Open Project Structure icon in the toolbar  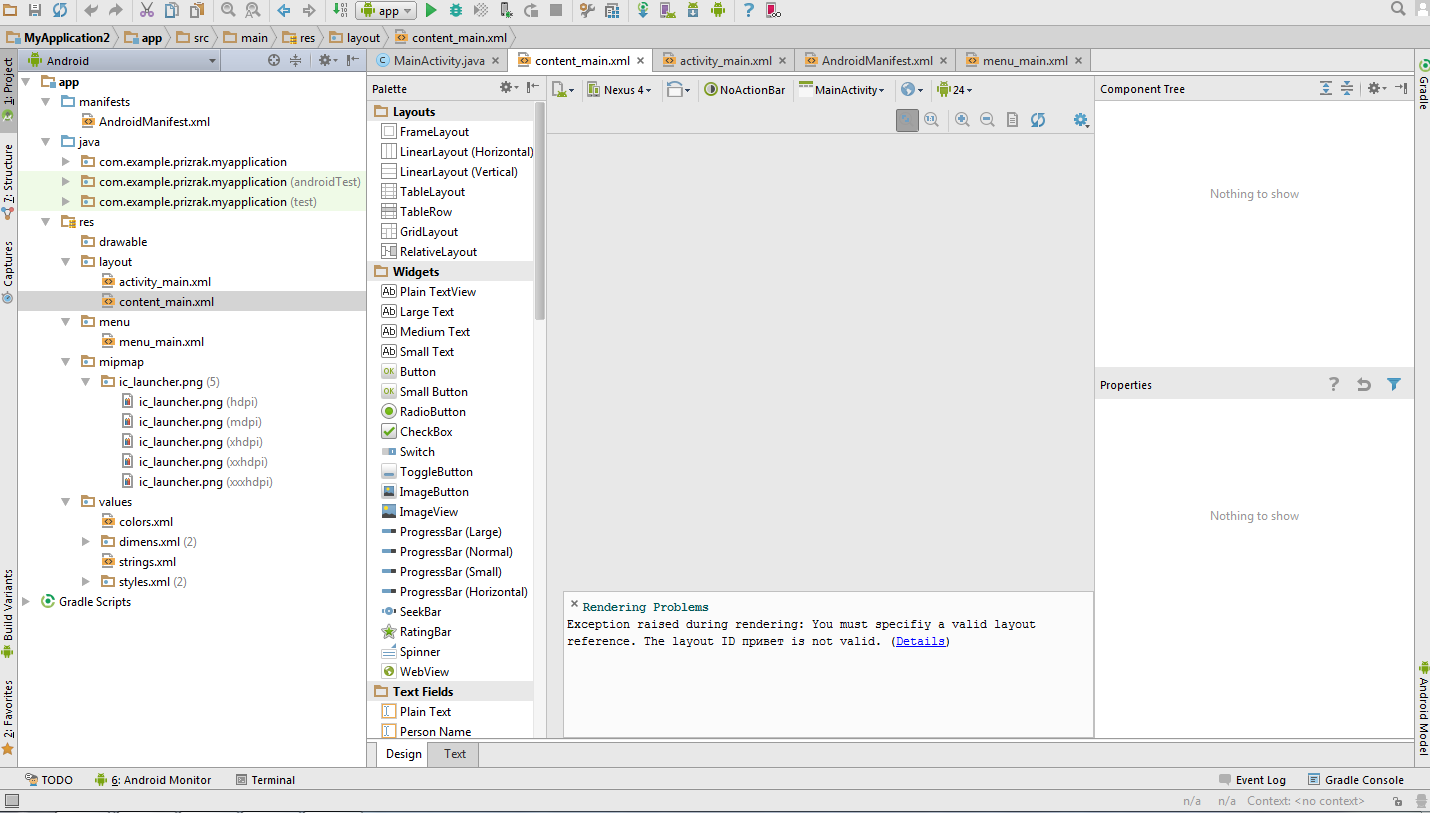point(587,10)
